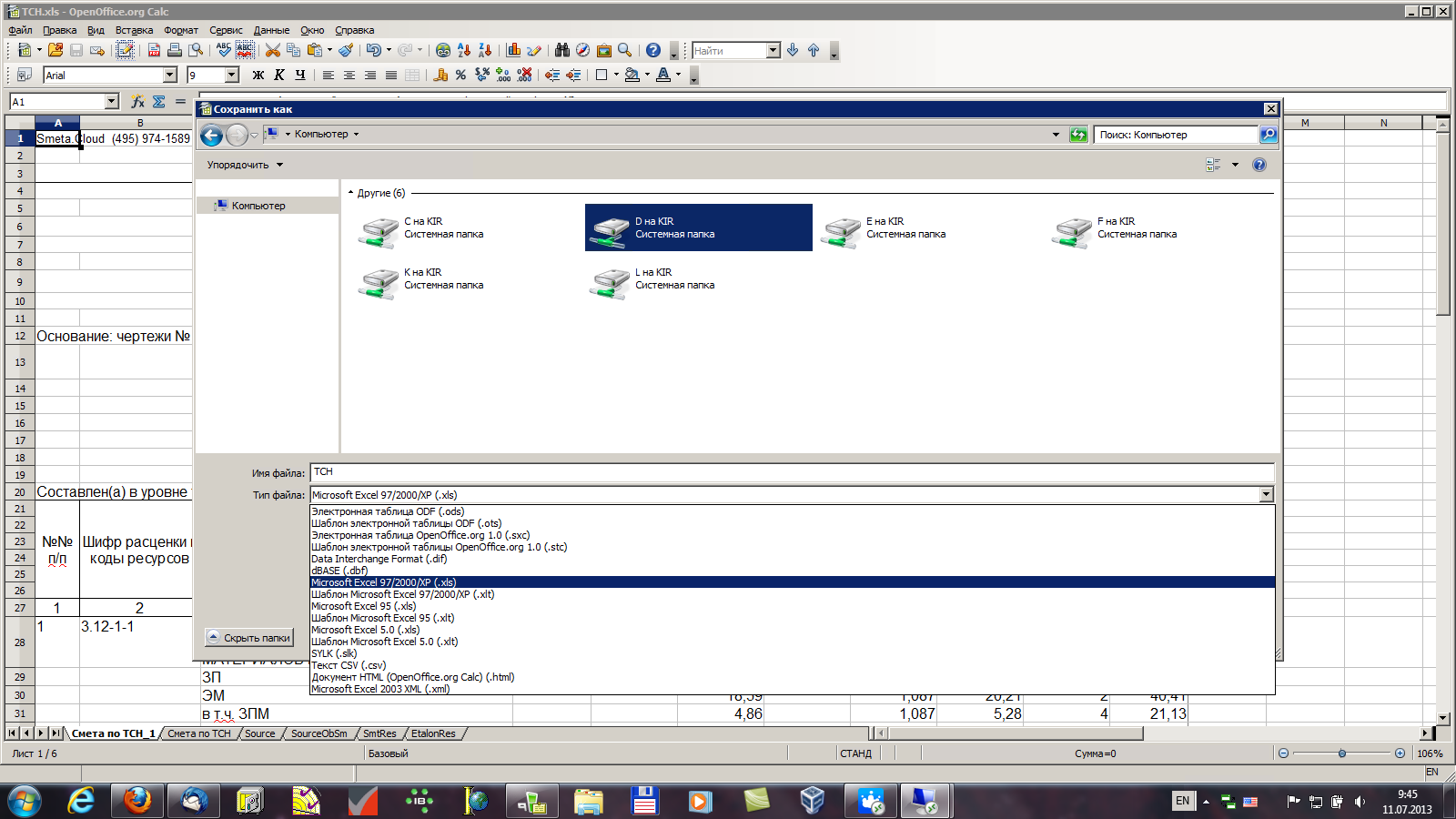
Task: Click the Cut scissors icon
Action: pos(273,50)
